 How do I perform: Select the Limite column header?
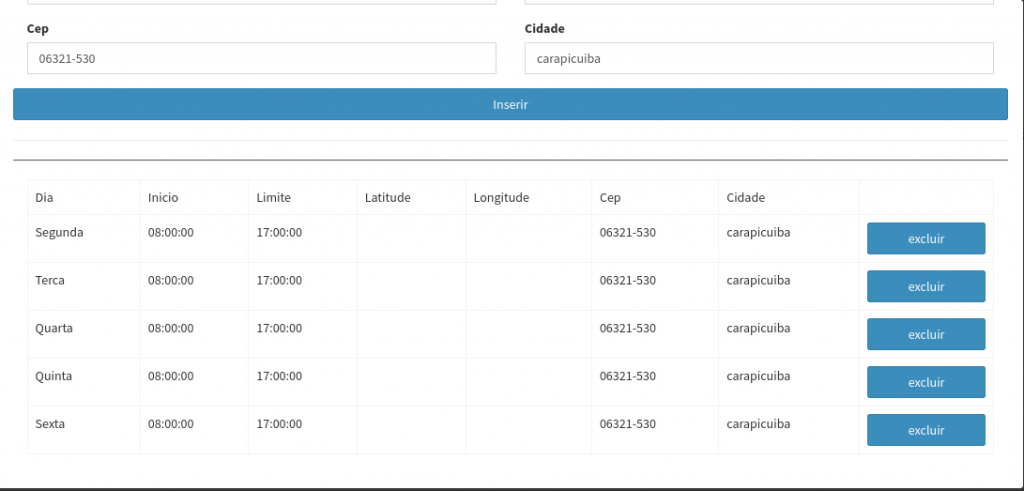[273, 198]
